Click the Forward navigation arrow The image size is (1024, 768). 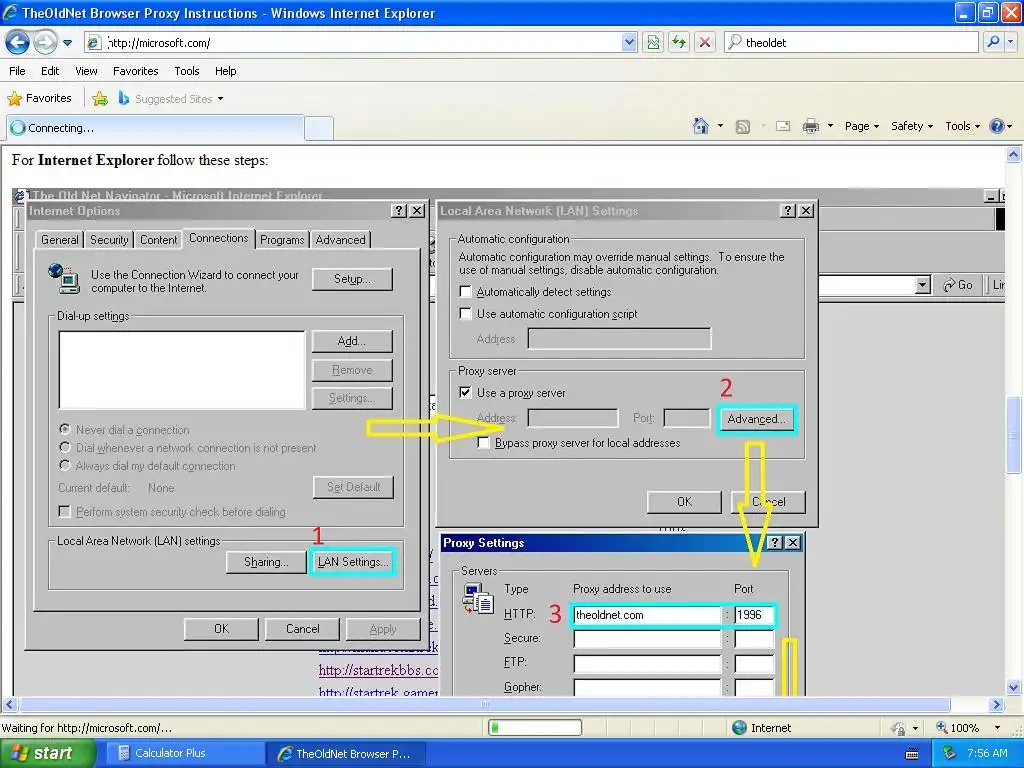tap(45, 43)
